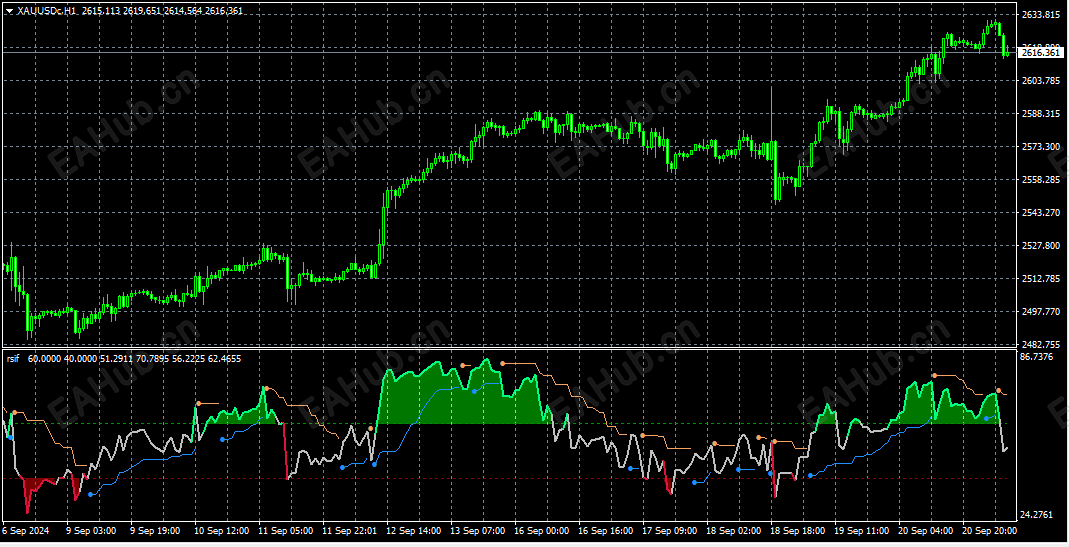Click the rsif value 56.2225
1069x547 pixels.
[188, 358]
